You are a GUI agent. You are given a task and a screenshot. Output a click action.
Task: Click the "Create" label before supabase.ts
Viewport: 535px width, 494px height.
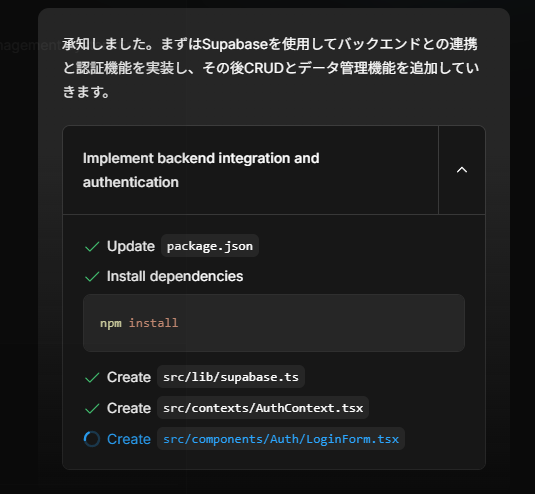pyautogui.click(x=129, y=377)
